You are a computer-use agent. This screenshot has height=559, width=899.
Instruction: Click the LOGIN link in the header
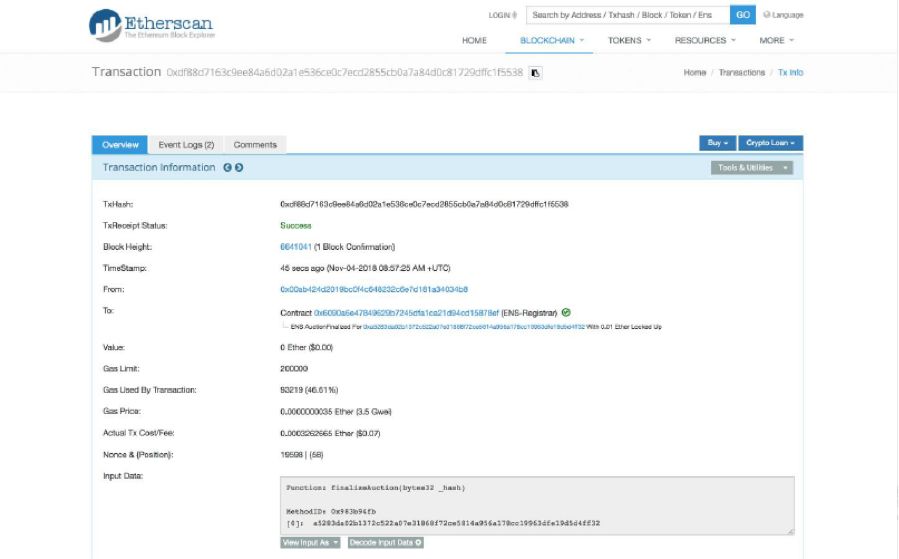click(x=501, y=15)
